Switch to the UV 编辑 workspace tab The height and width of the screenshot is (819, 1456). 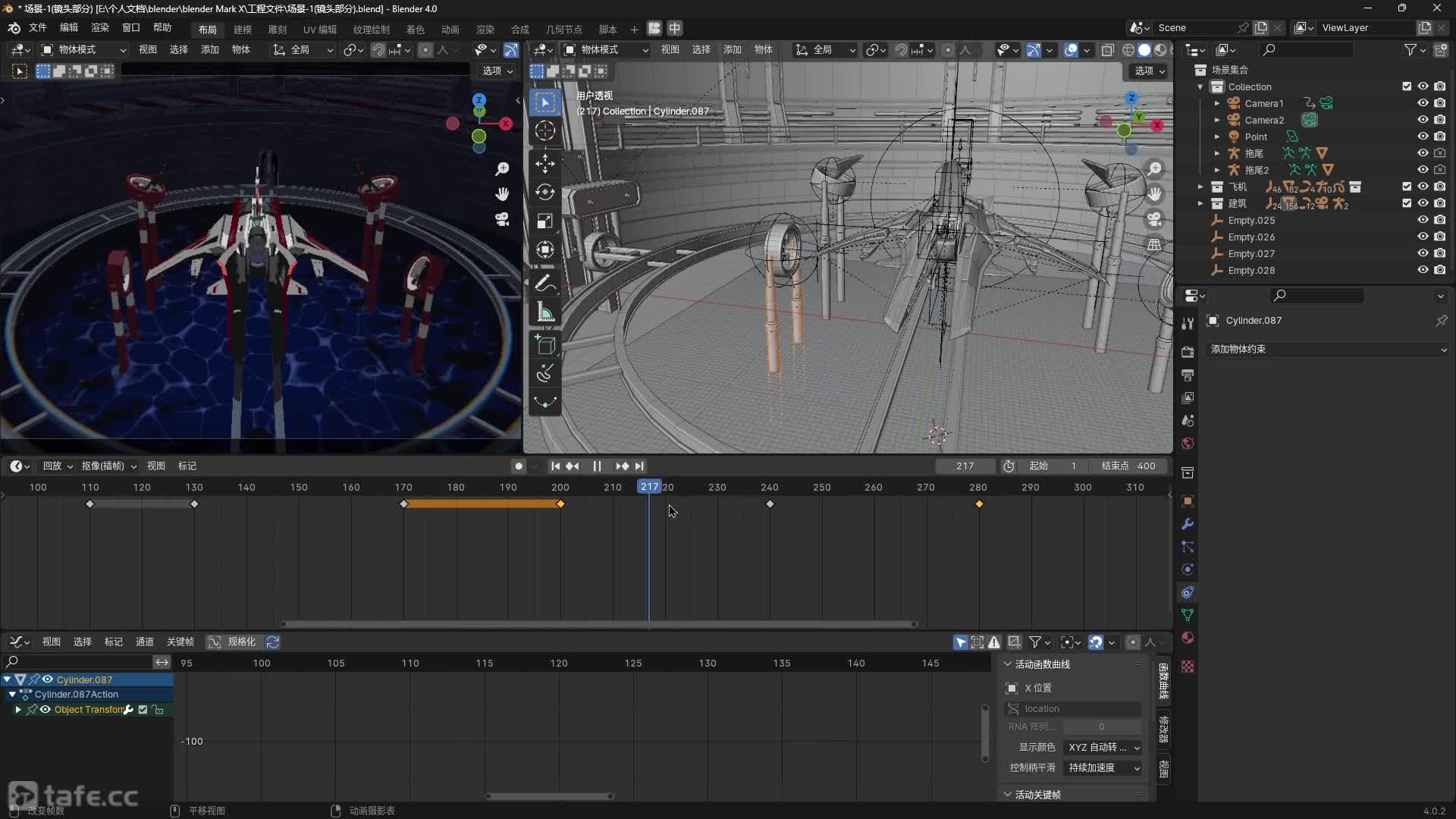(x=320, y=30)
